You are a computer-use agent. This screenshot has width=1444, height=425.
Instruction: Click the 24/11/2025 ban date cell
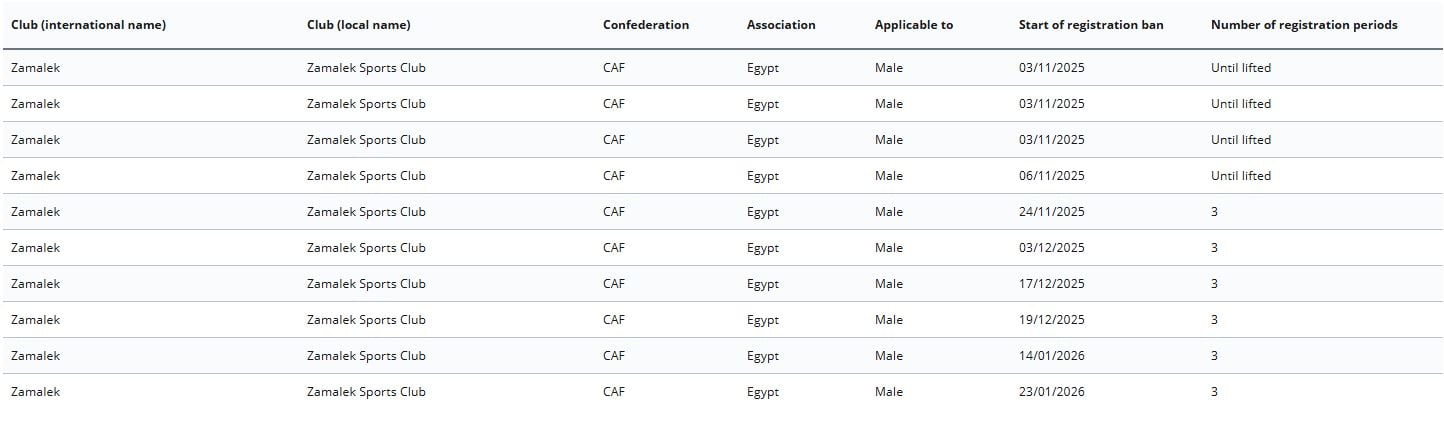click(1051, 212)
